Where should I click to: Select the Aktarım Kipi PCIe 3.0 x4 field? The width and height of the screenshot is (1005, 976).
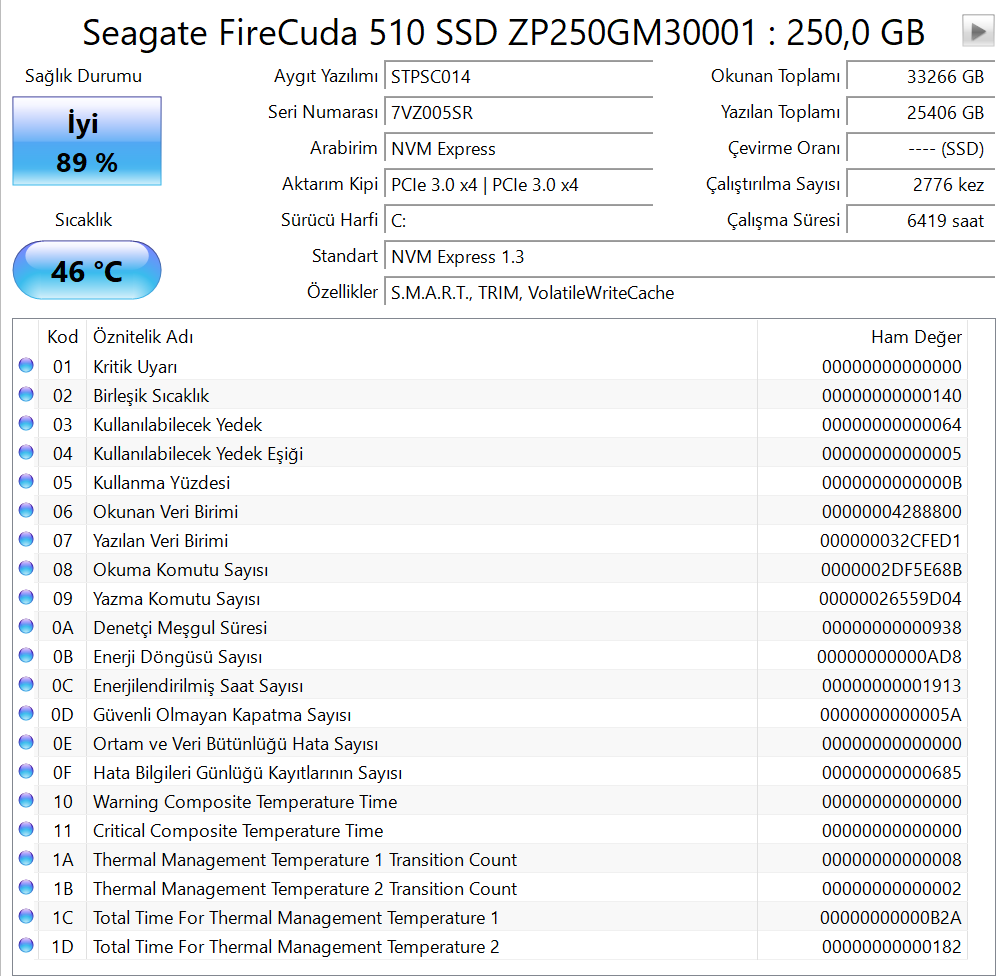click(518, 185)
